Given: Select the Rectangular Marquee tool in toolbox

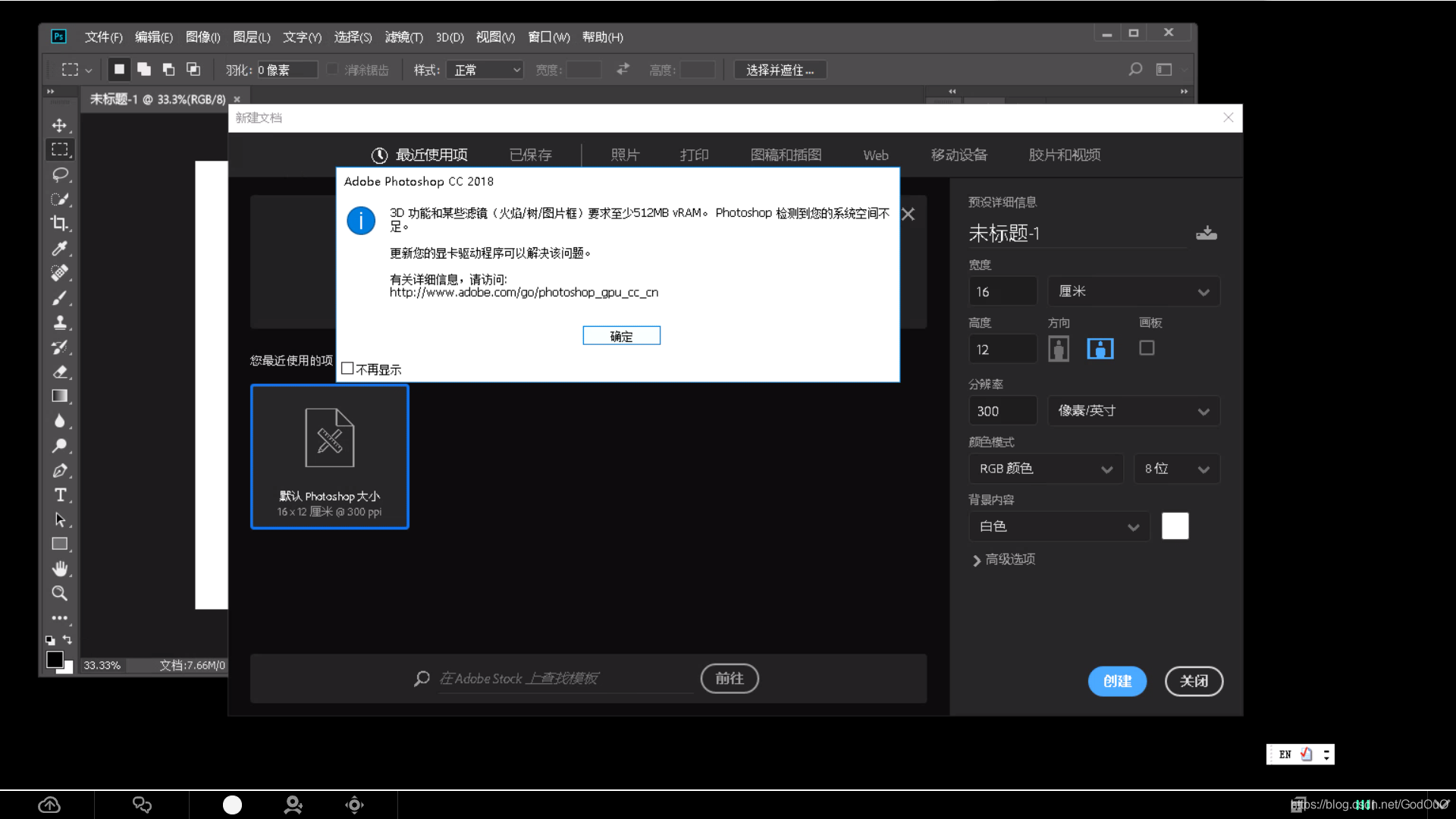Looking at the screenshot, I should pyautogui.click(x=59, y=149).
